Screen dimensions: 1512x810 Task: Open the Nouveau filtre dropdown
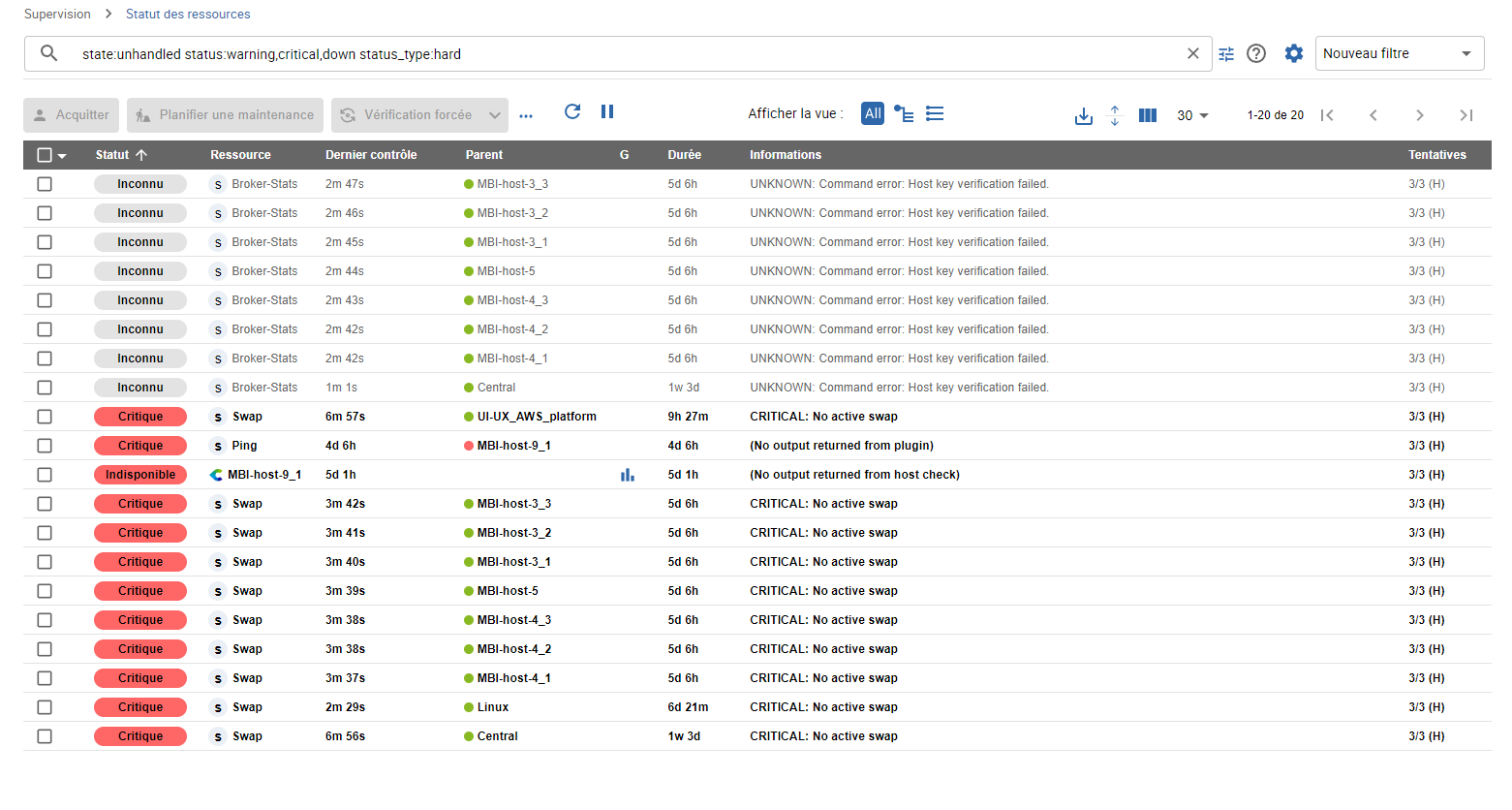[x=1399, y=54]
